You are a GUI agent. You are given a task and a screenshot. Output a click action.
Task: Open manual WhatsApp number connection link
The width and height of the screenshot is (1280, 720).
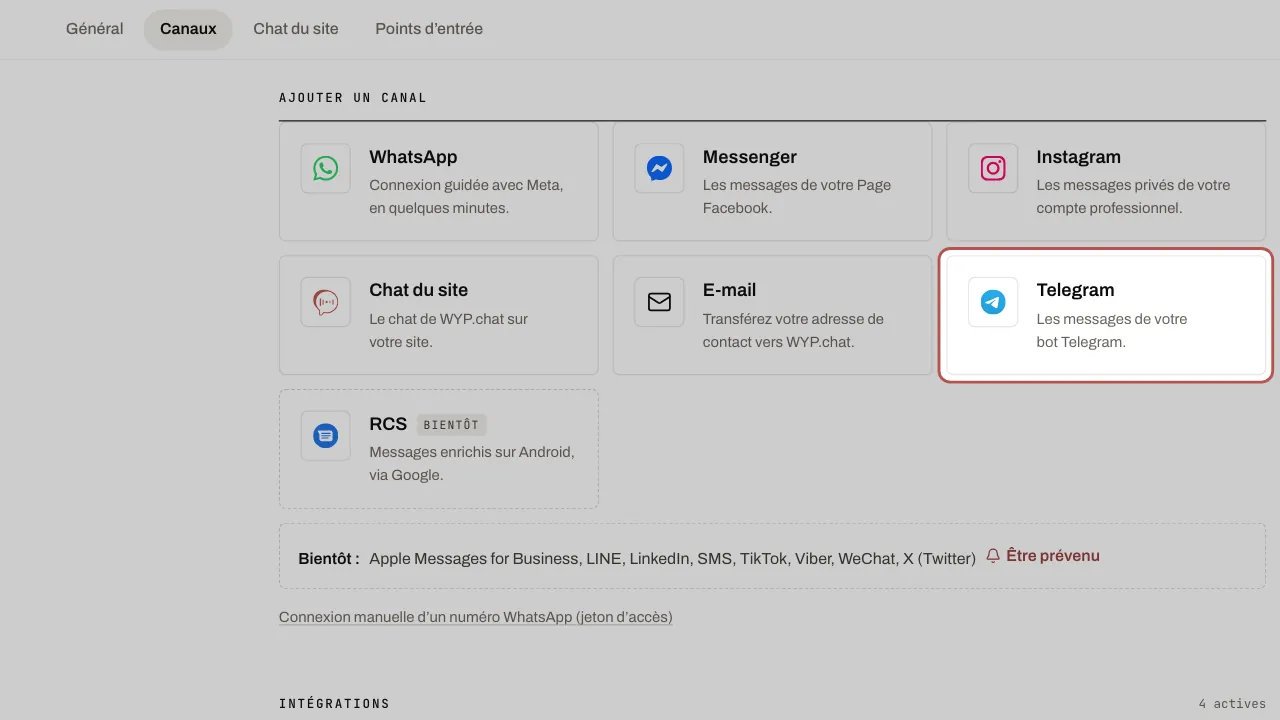click(476, 617)
